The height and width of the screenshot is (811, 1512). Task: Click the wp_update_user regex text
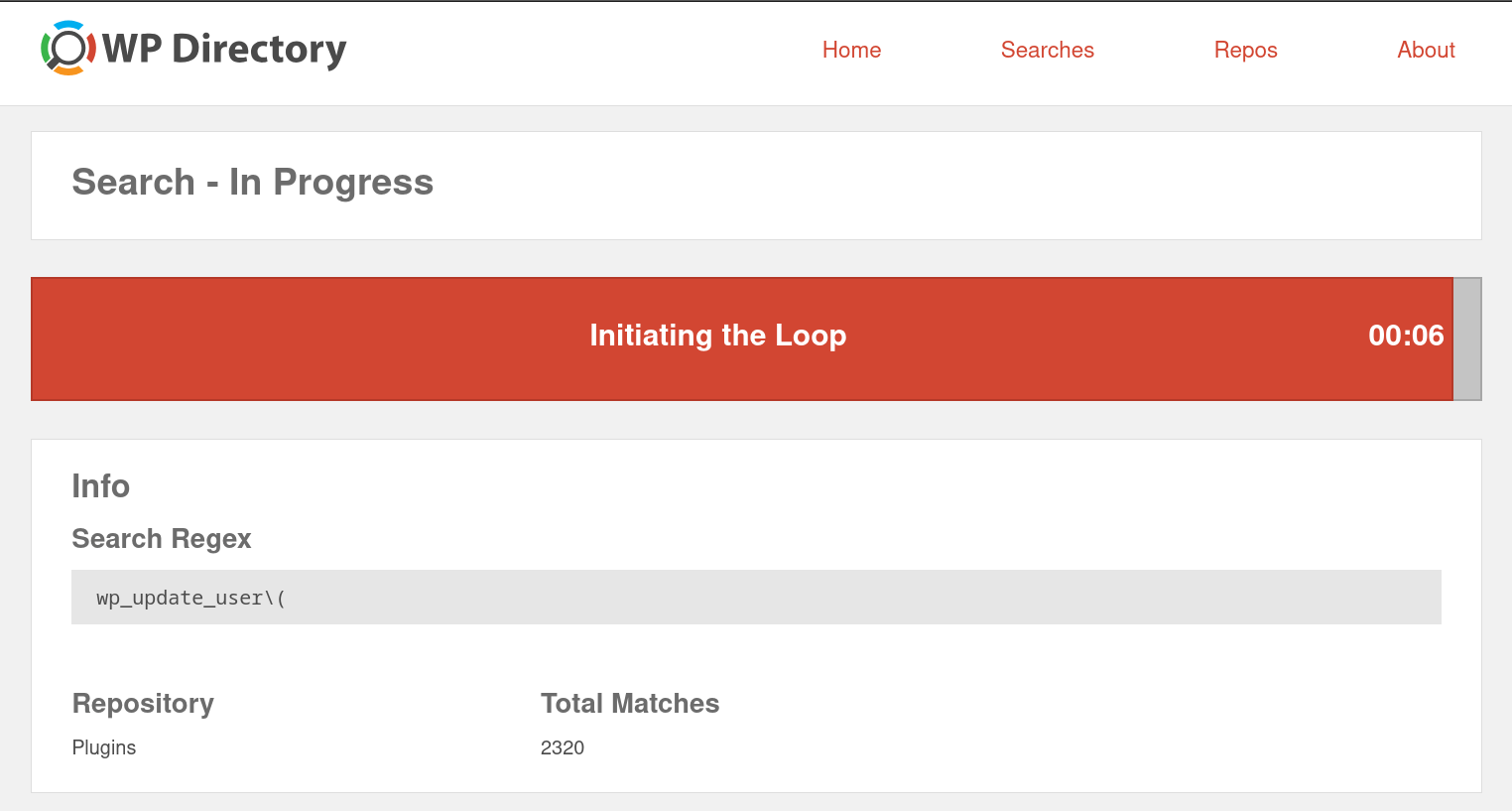pos(190,598)
